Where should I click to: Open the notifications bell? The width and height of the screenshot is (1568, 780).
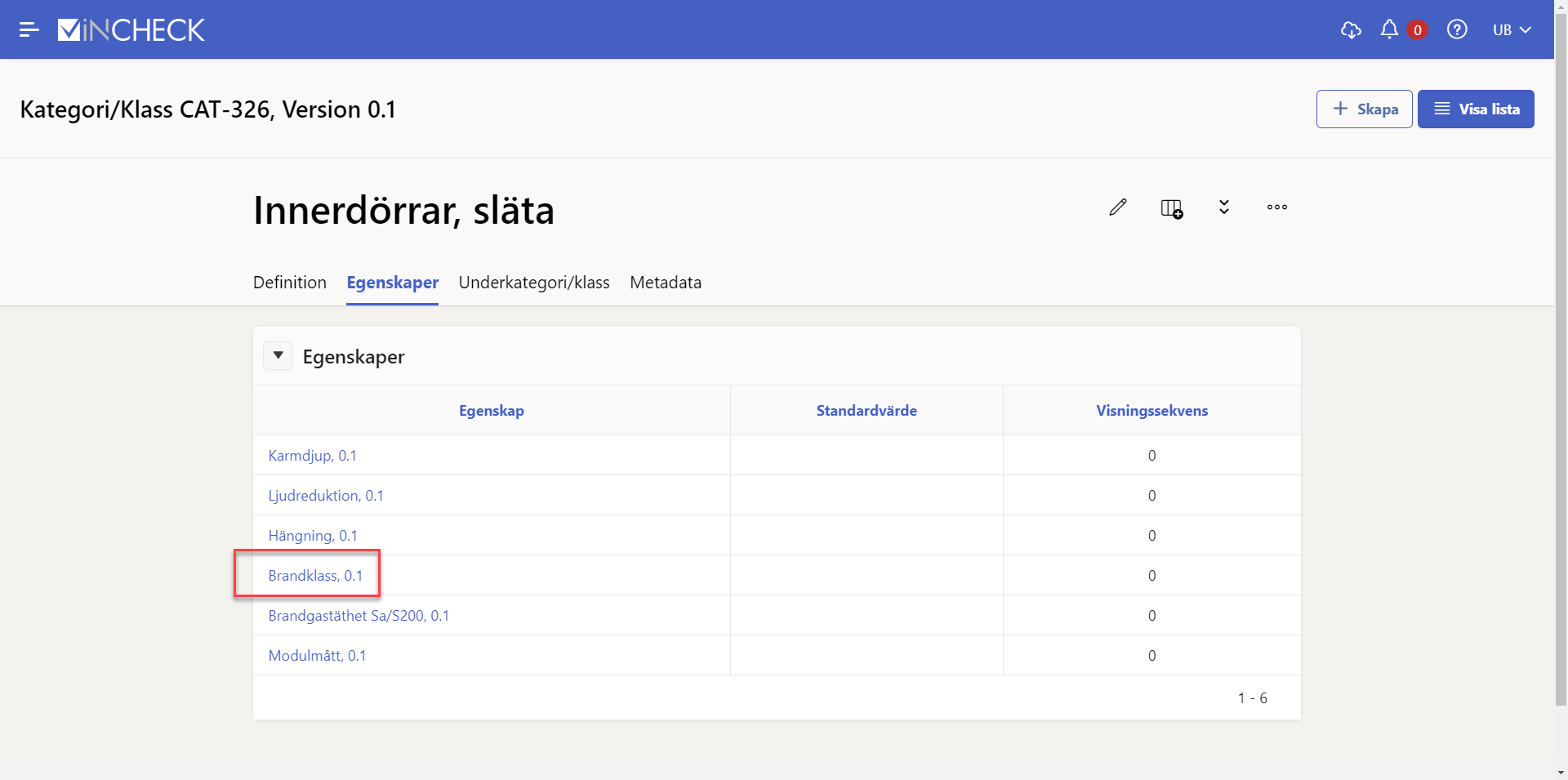click(x=1389, y=30)
